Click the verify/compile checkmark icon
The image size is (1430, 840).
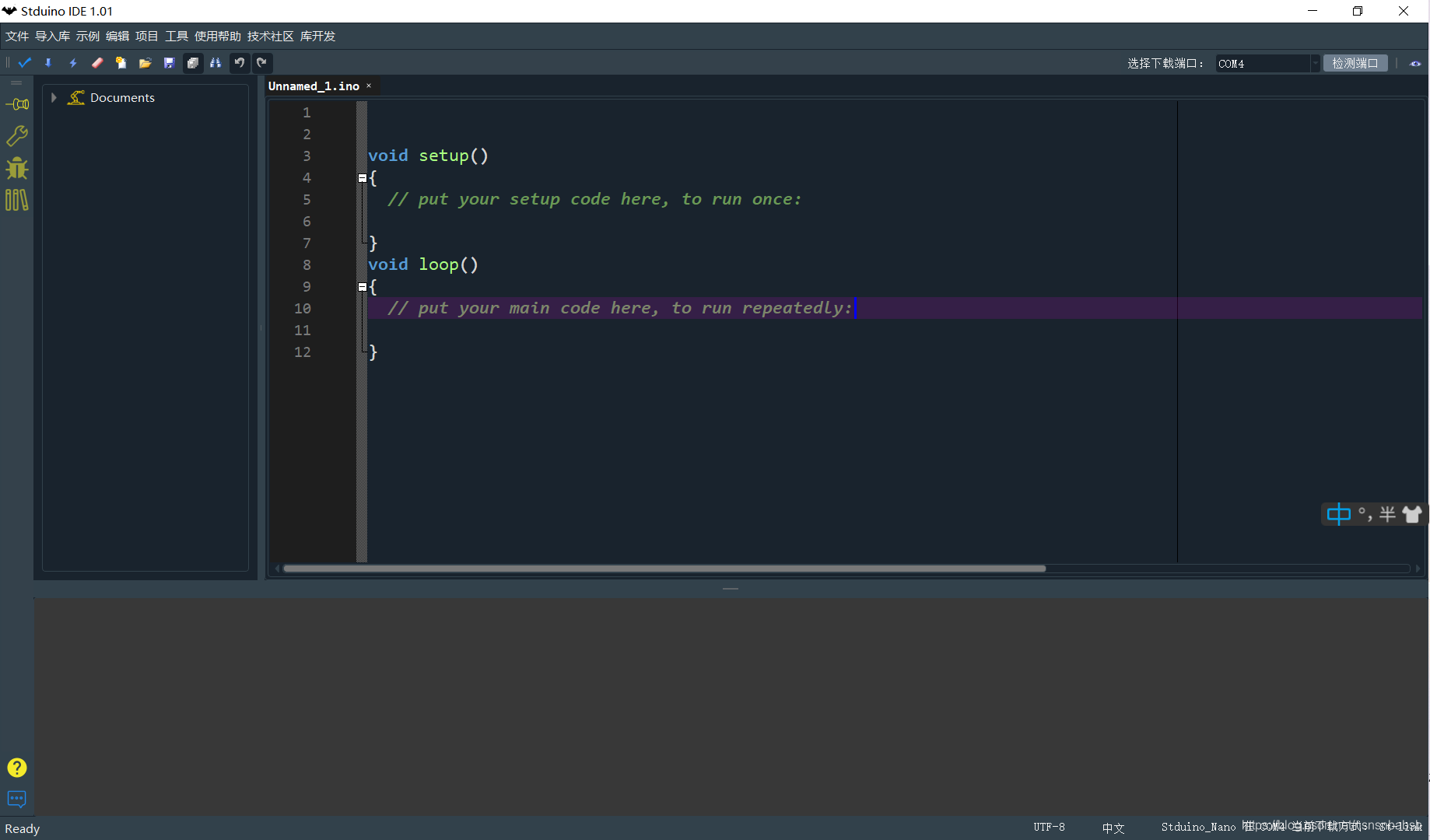25,63
